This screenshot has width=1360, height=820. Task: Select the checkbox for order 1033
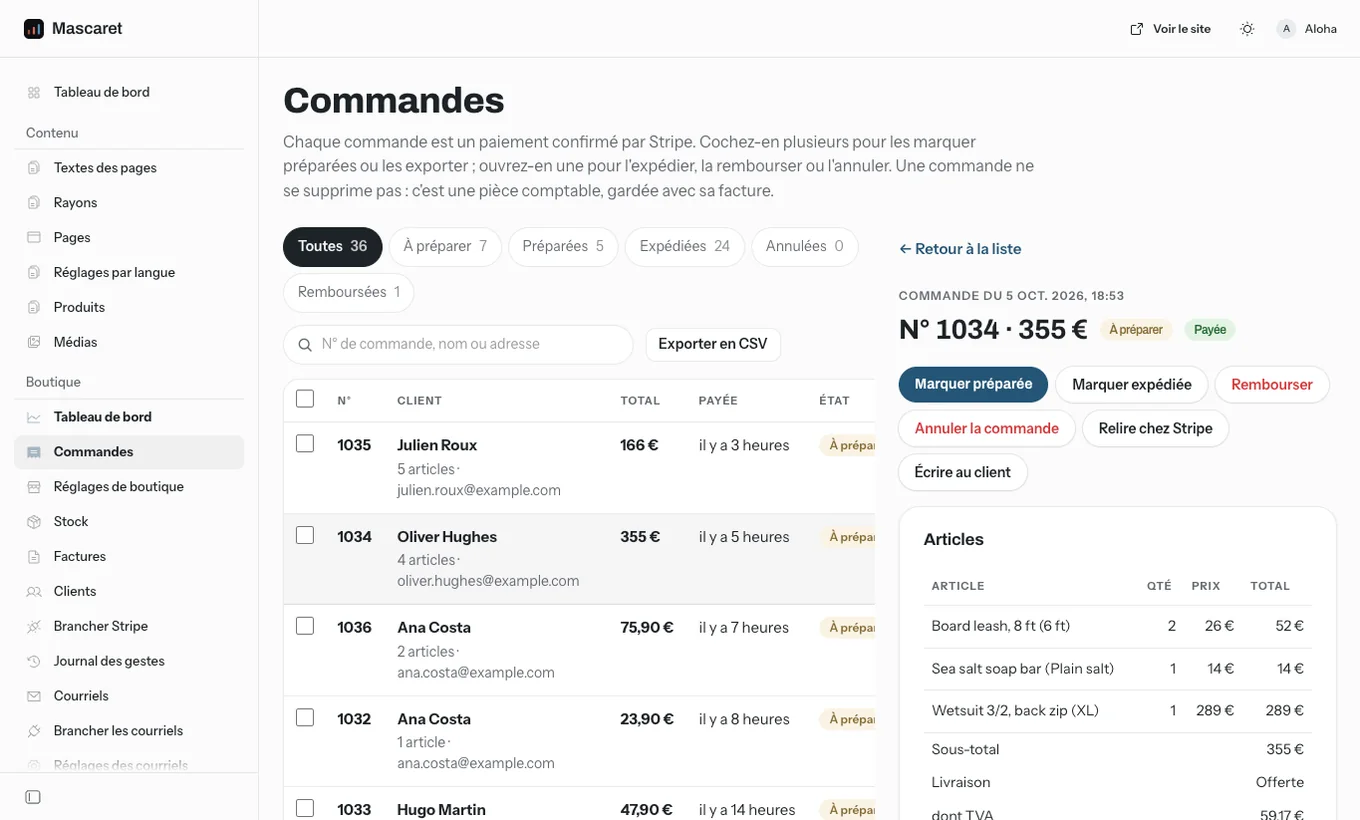305,808
